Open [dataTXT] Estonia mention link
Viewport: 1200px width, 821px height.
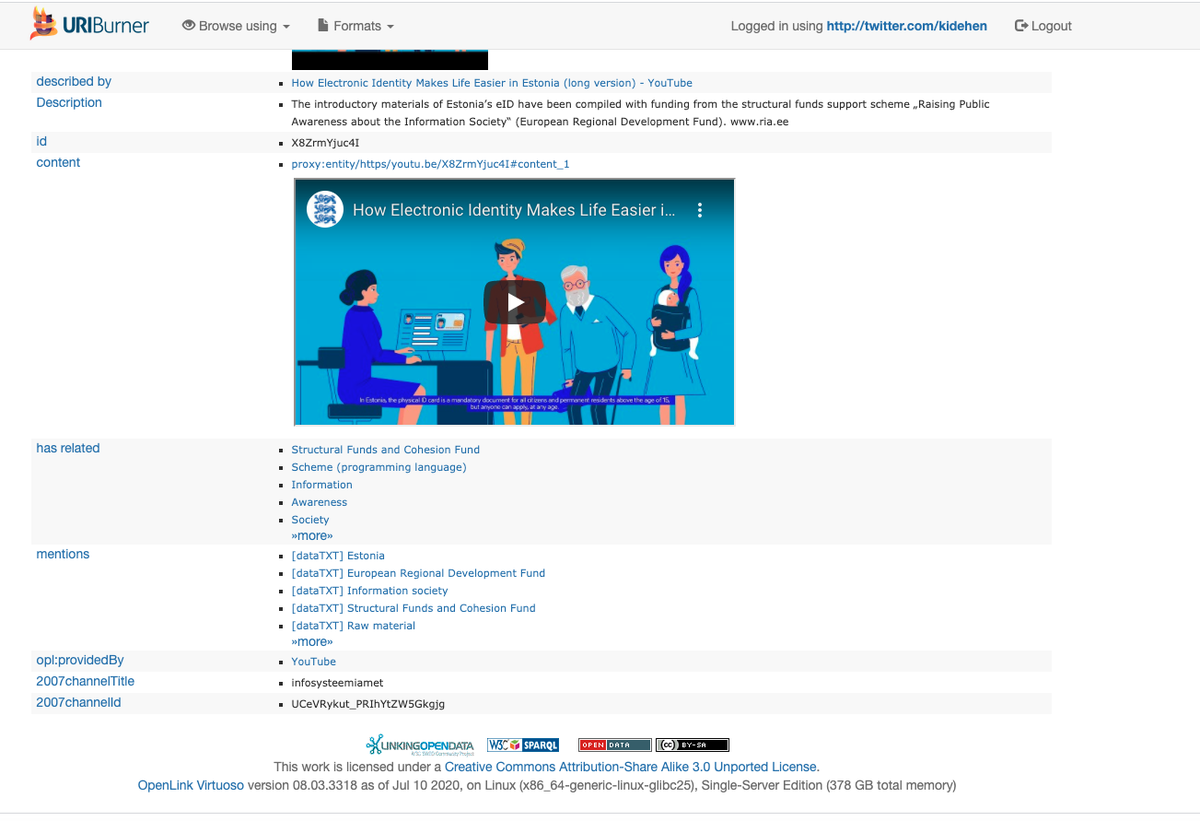(338, 556)
